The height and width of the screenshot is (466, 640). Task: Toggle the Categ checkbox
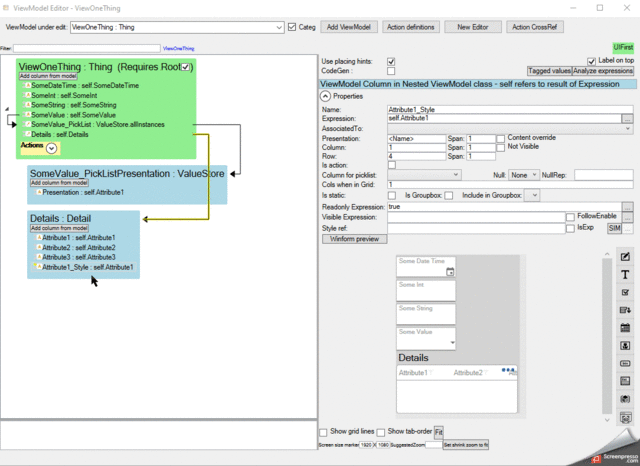click(x=292, y=27)
